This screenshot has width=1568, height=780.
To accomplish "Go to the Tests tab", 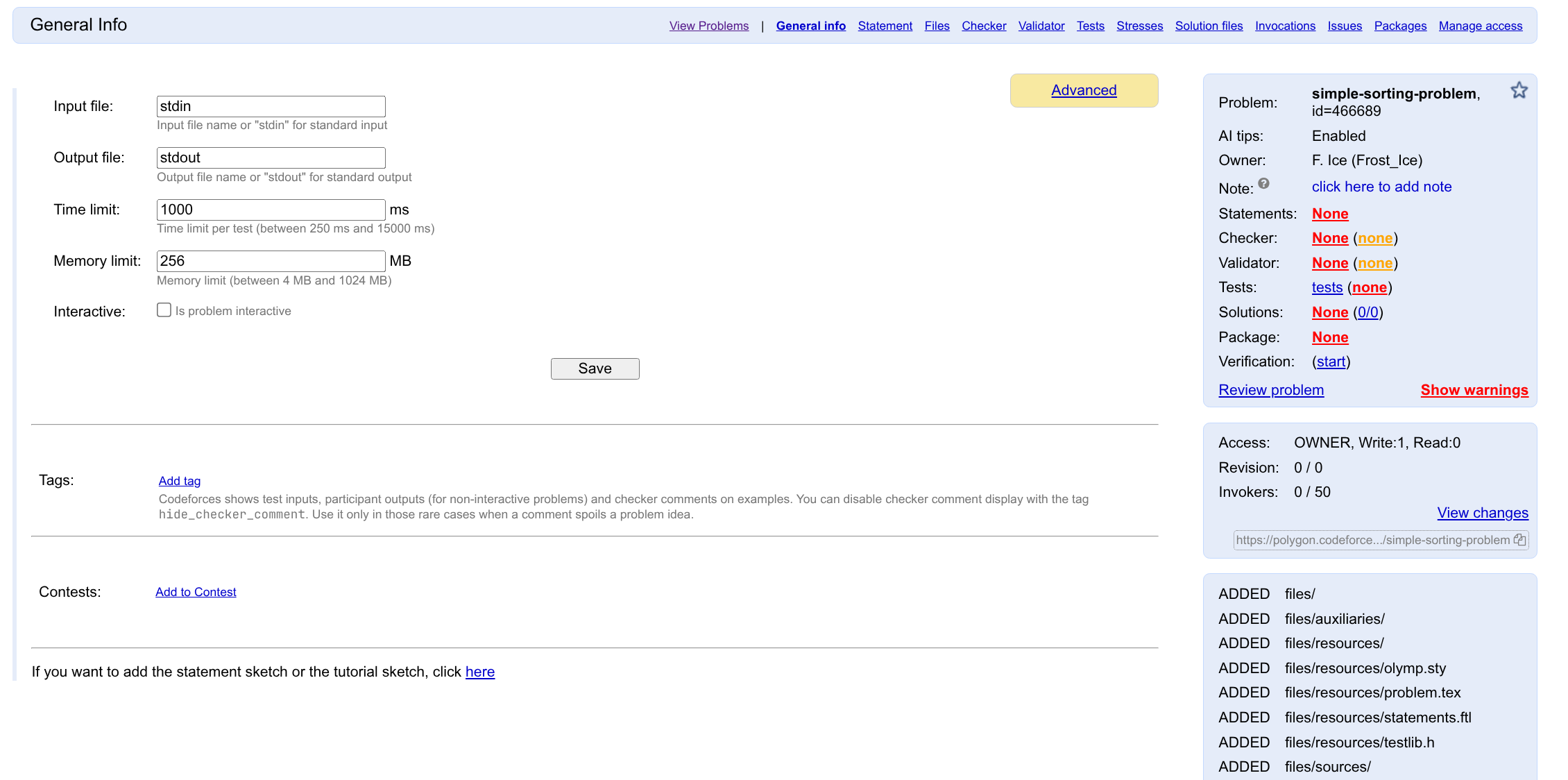I will (1090, 26).
